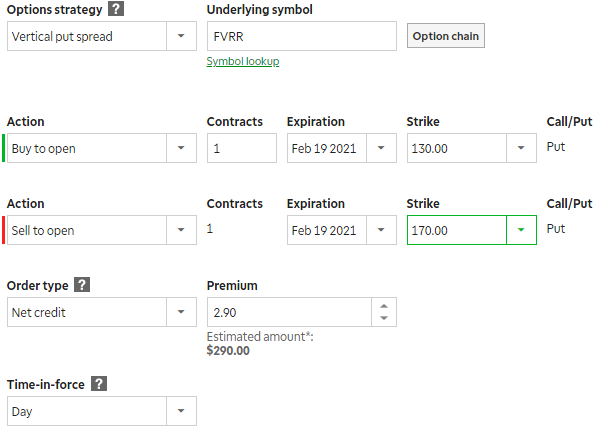
Task: Open the 170.00 strike dropdown arrow
Action: [x=521, y=230]
